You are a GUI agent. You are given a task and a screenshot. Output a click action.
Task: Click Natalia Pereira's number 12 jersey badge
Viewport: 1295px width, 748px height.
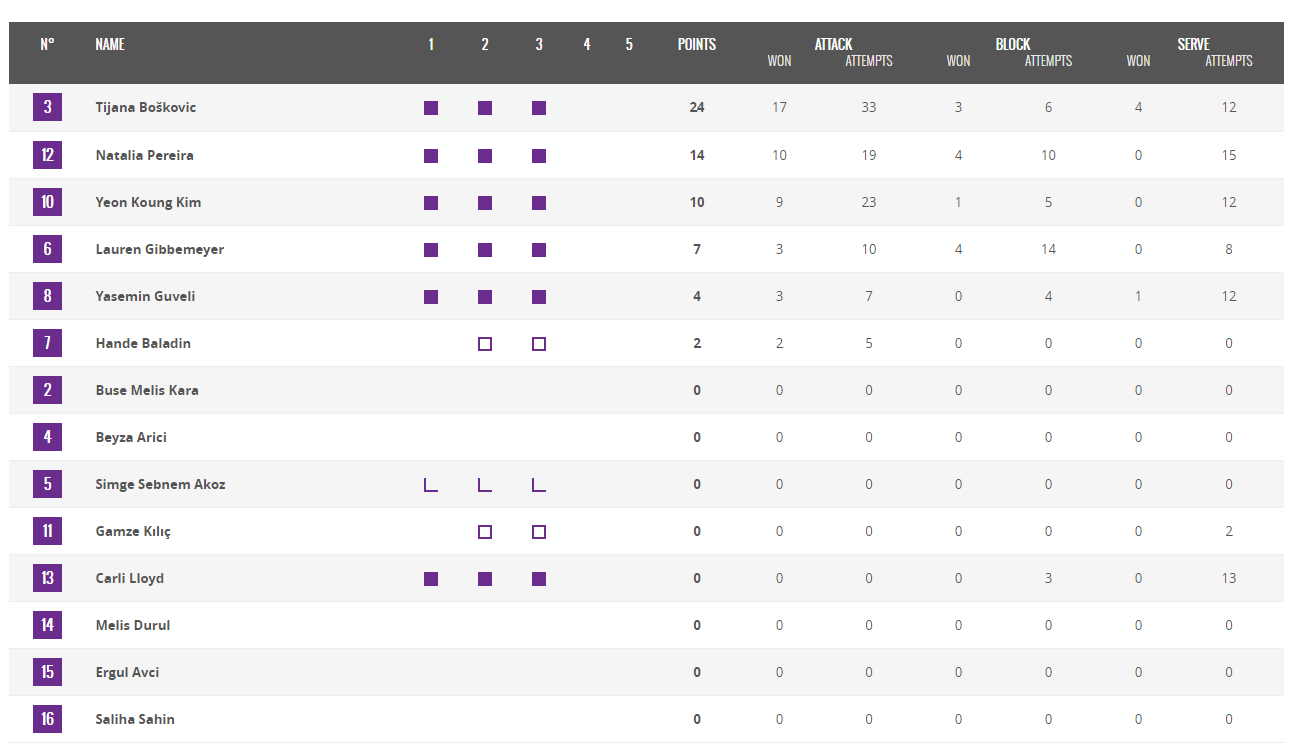pos(47,155)
